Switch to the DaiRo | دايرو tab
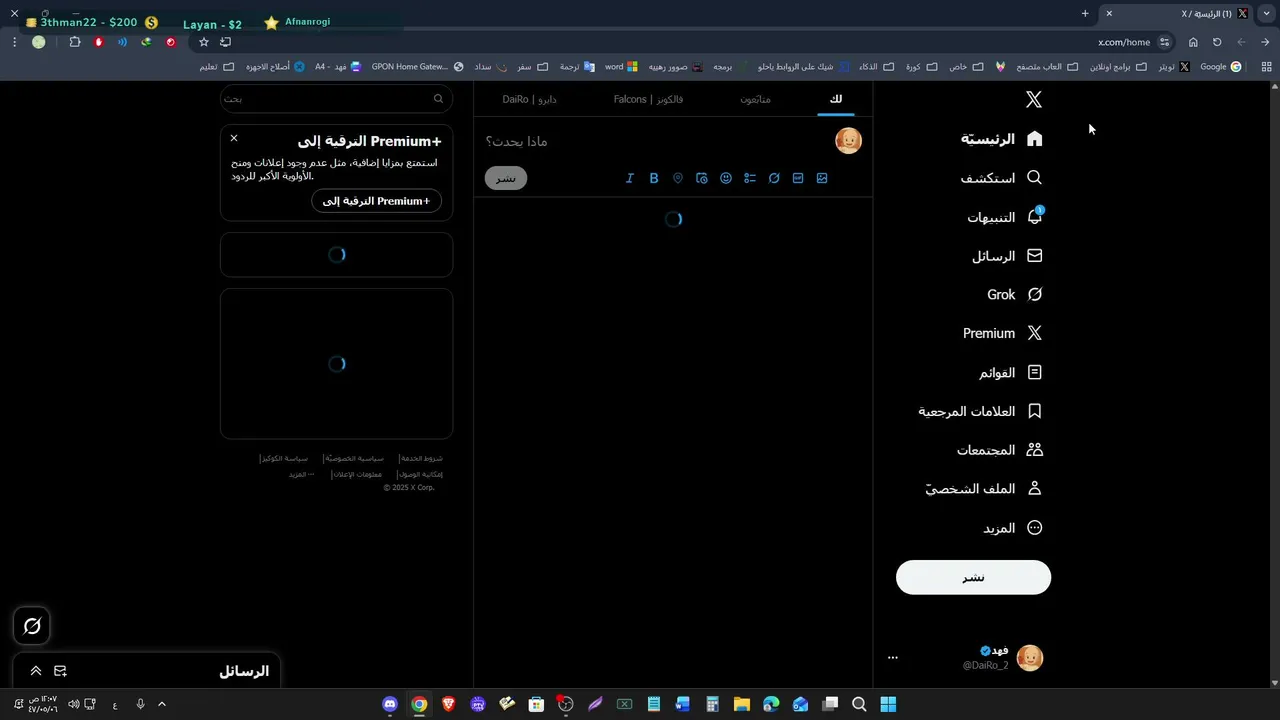This screenshot has height=720, width=1280. click(x=529, y=99)
